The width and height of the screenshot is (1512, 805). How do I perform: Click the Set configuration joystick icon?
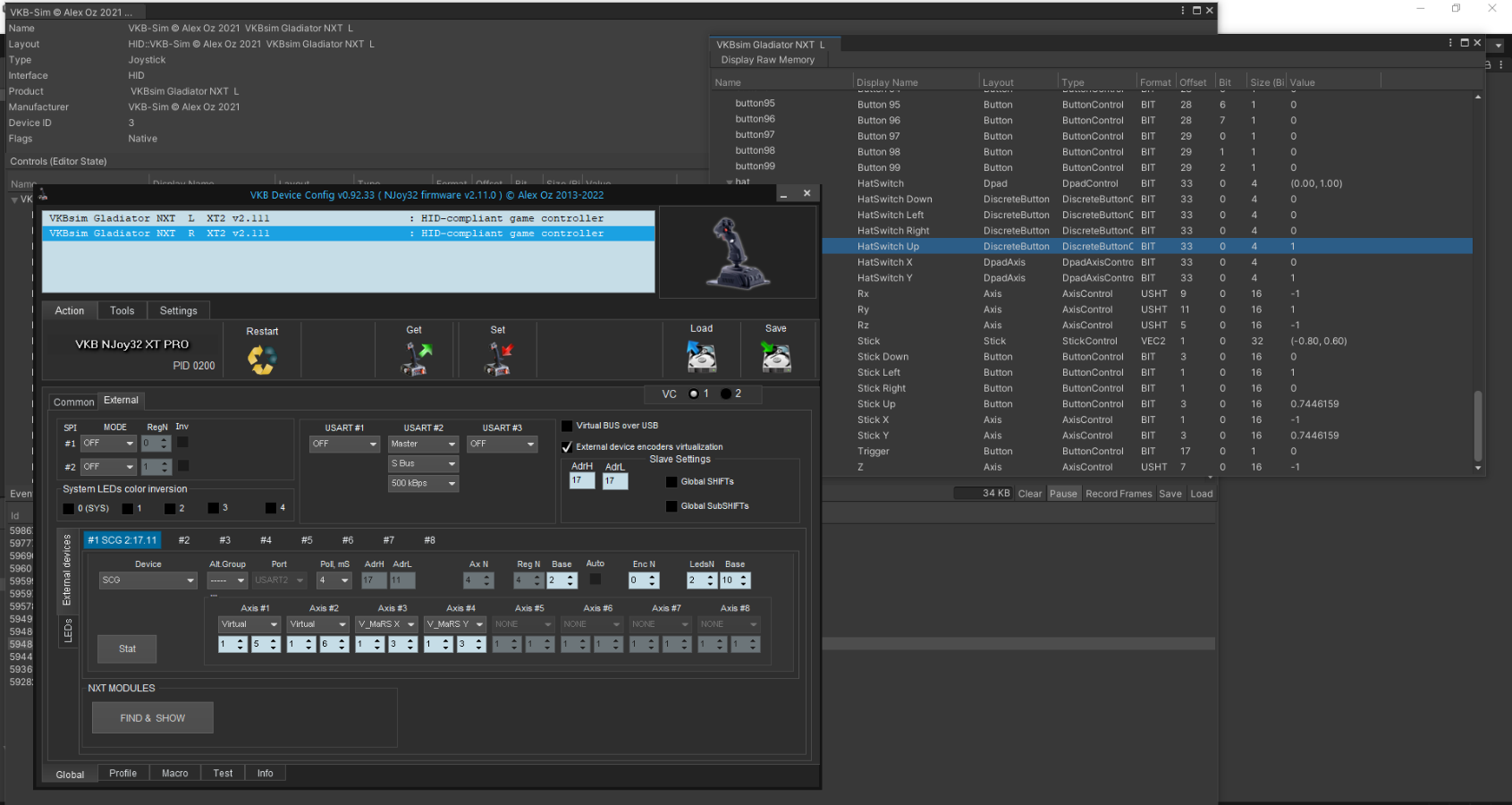[498, 358]
